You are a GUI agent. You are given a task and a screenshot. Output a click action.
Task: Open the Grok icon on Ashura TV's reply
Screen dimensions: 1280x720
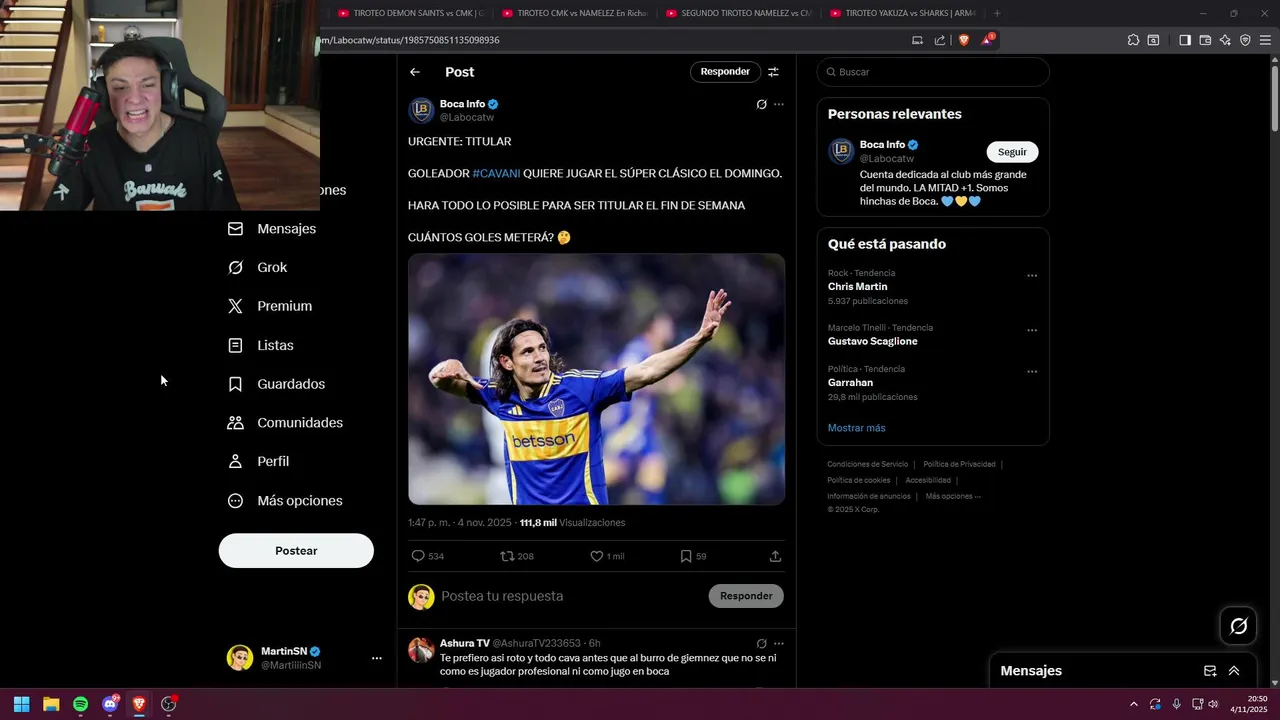point(761,643)
